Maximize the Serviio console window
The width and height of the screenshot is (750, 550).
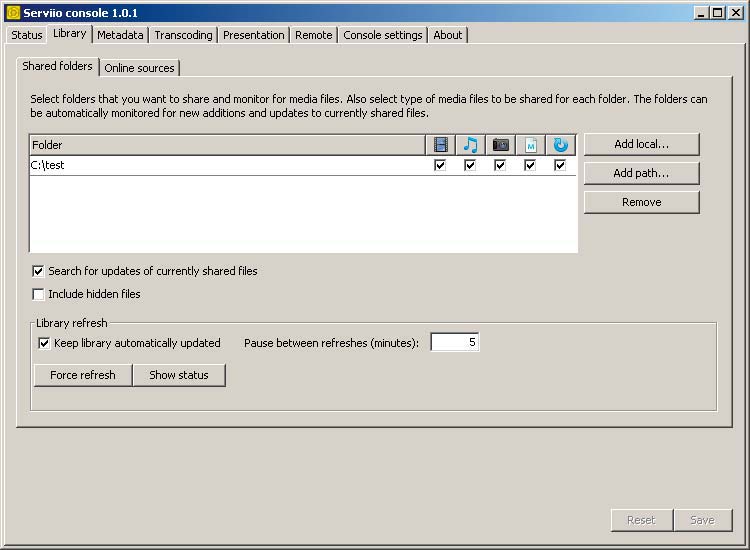pos(718,13)
